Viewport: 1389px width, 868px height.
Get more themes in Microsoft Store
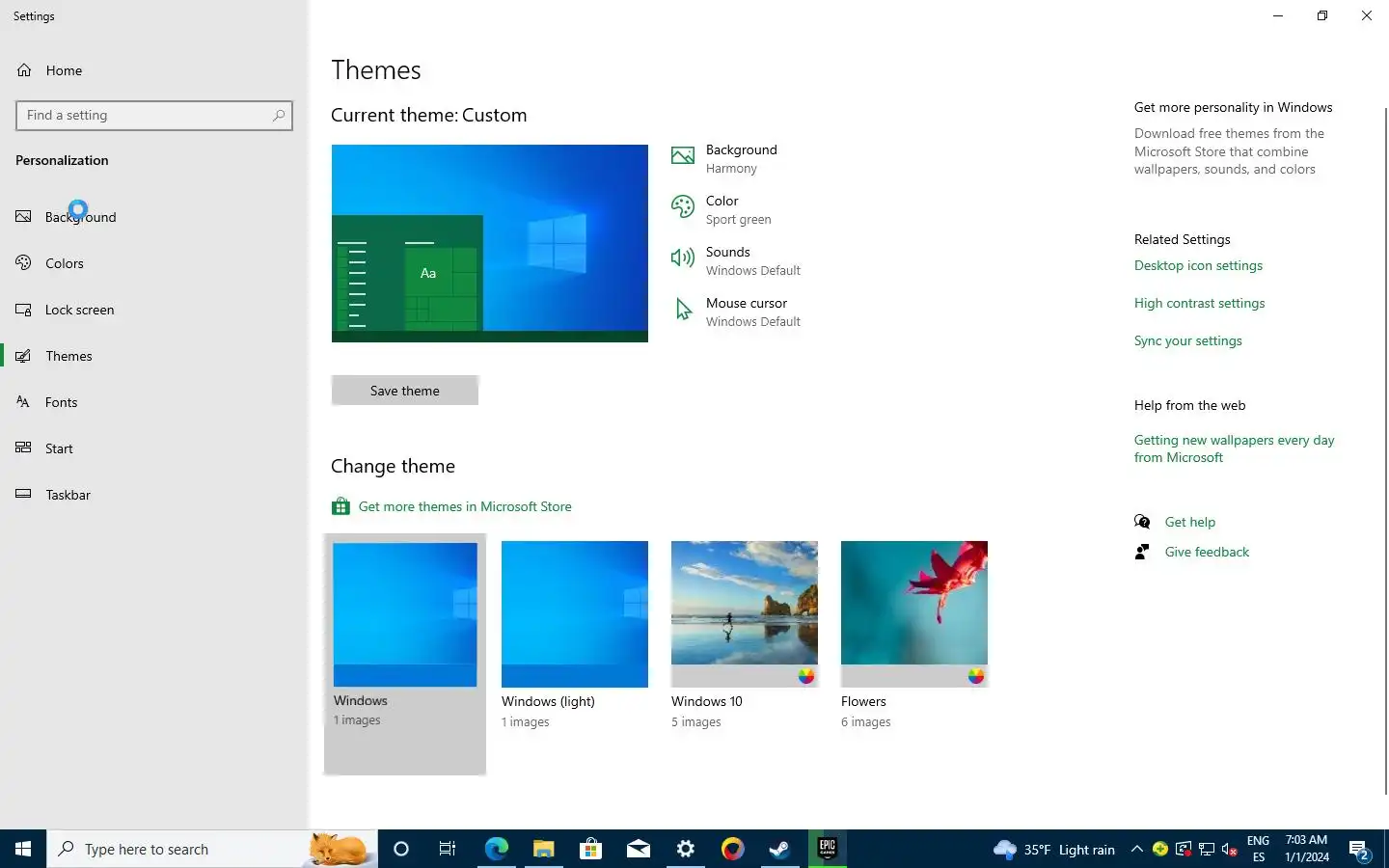click(x=465, y=506)
